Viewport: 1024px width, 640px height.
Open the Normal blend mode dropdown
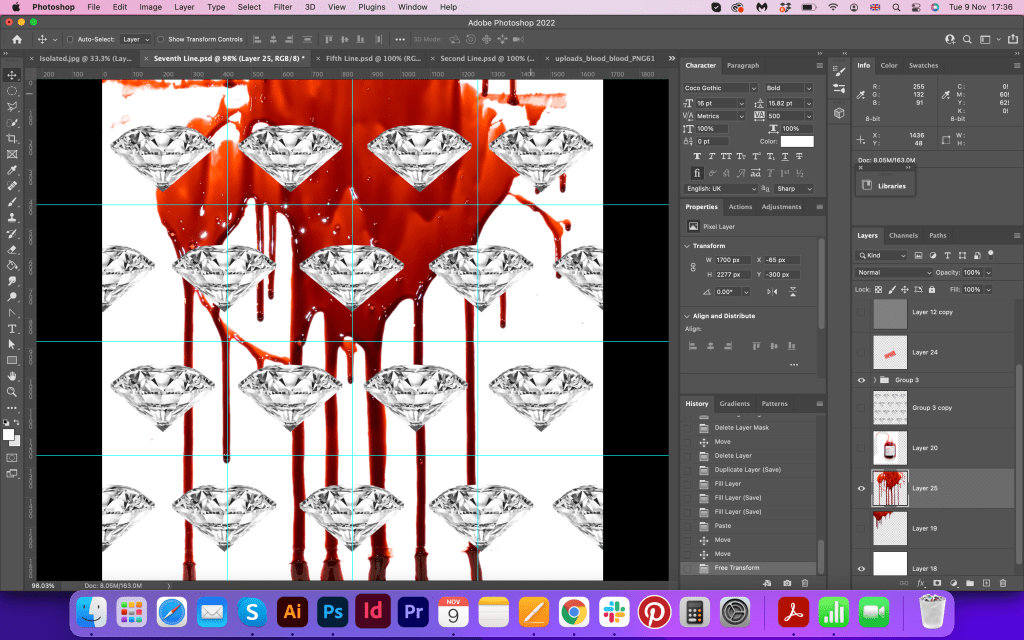[x=893, y=272]
